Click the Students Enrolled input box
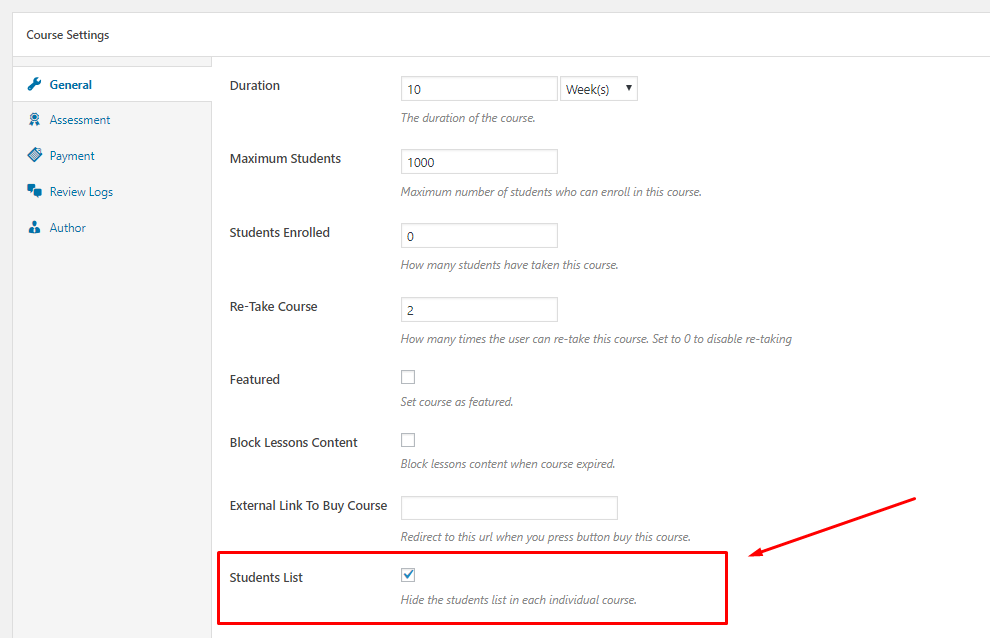This screenshot has height=638, width=990. [x=479, y=236]
